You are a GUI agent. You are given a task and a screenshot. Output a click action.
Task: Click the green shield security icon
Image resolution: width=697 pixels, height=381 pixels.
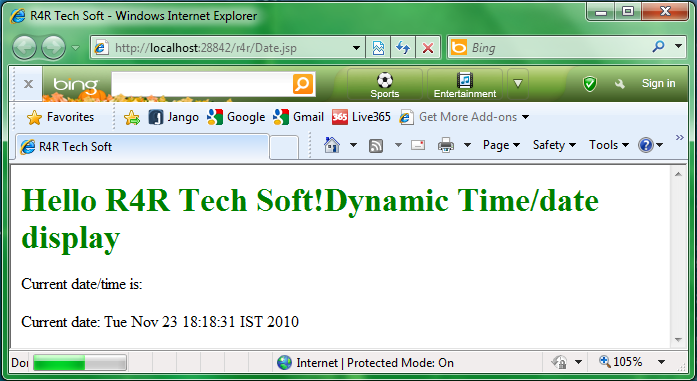point(590,83)
